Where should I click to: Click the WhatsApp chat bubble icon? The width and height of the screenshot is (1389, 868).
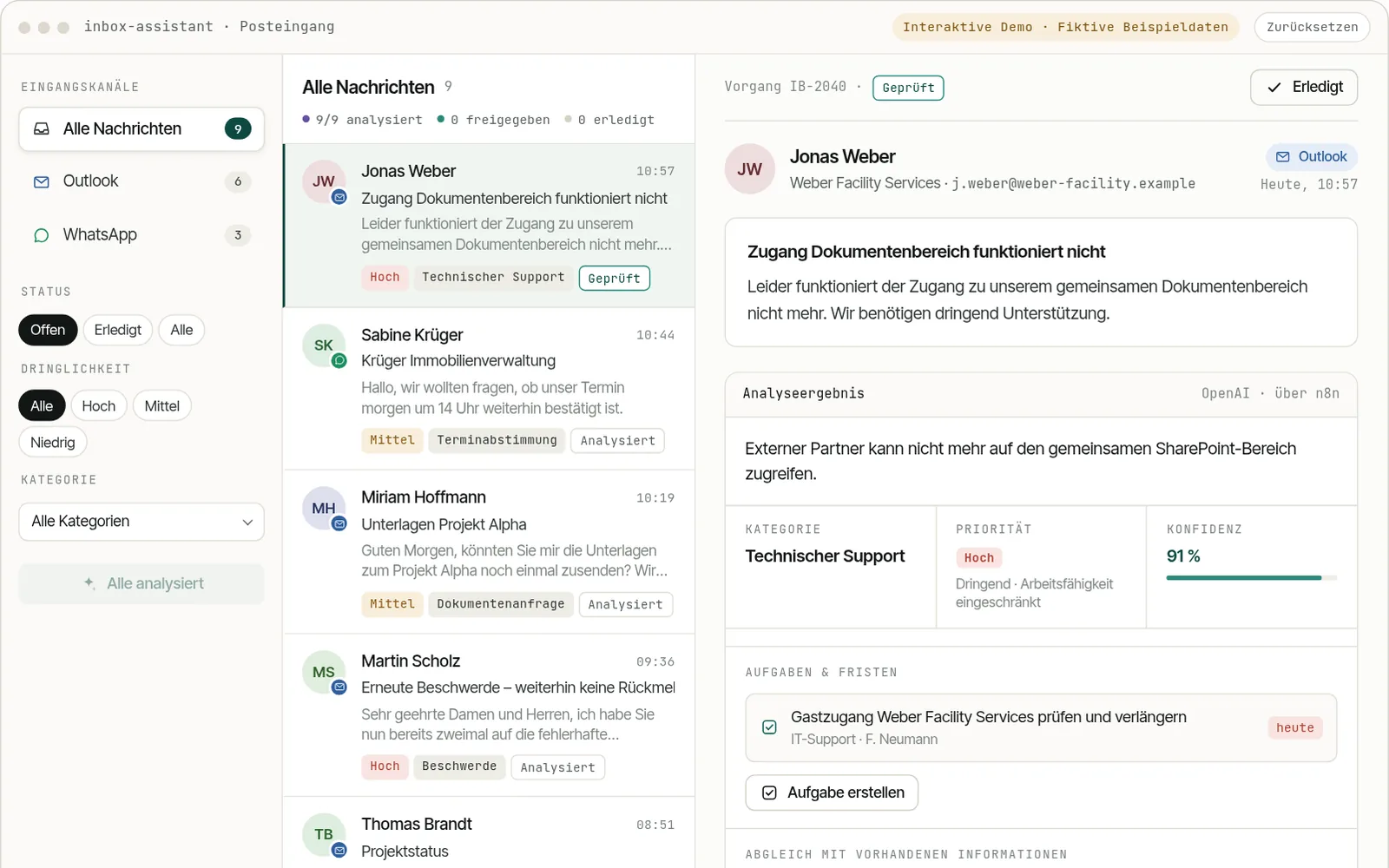point(41,235)
